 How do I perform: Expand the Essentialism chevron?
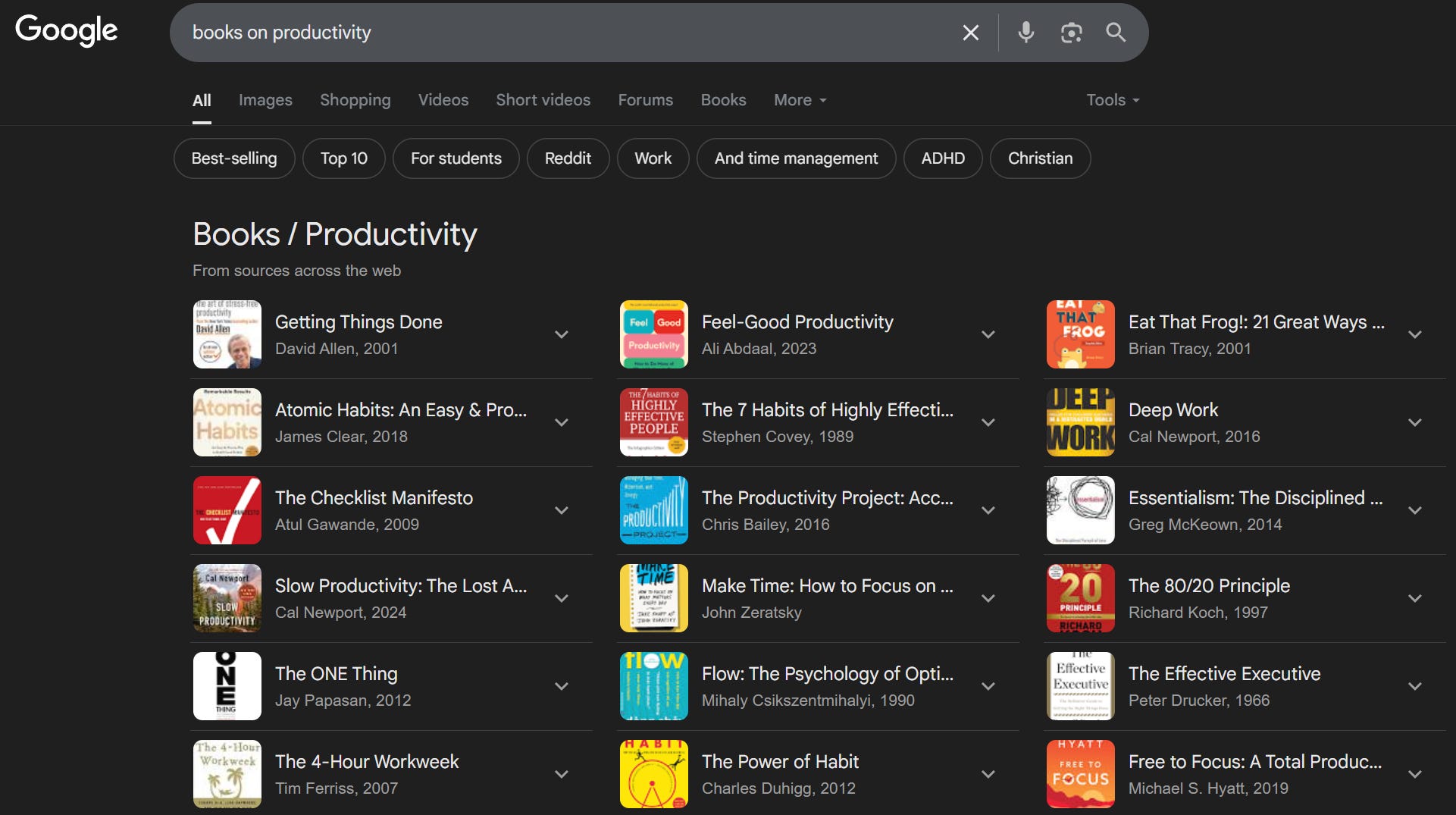[1415, 510]
